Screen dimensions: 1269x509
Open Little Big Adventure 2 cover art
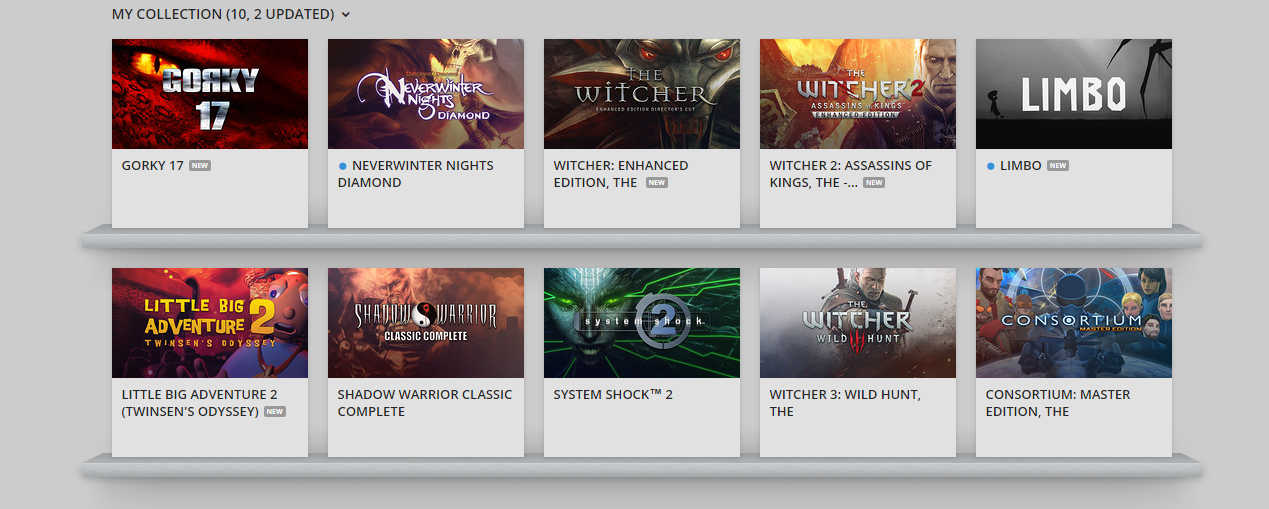pos(210,323)
